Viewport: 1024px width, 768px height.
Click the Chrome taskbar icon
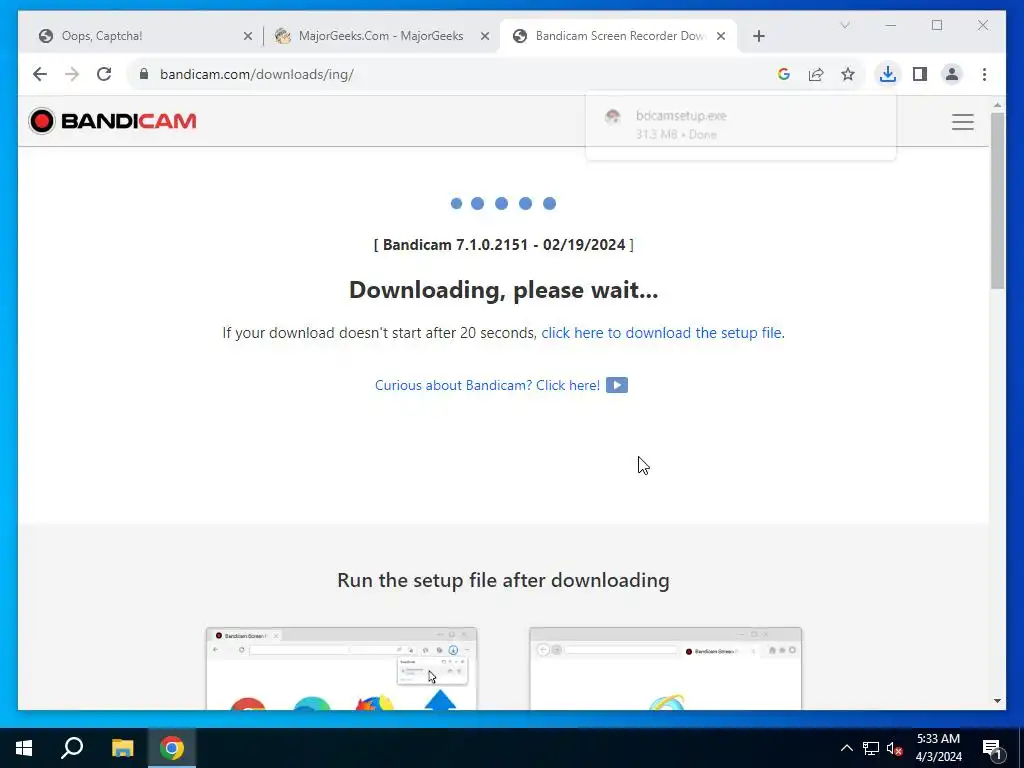click(x=172, y=748)
